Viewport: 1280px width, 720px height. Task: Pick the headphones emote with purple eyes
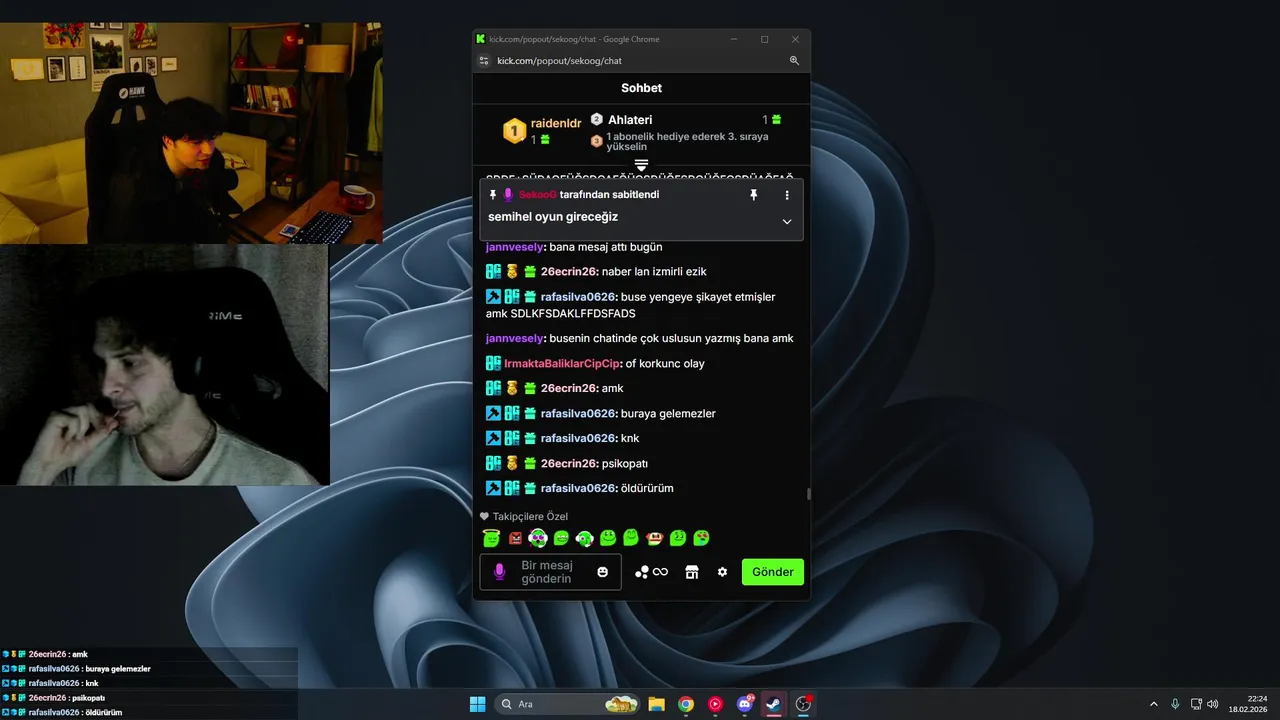click(x=538, y=538)
